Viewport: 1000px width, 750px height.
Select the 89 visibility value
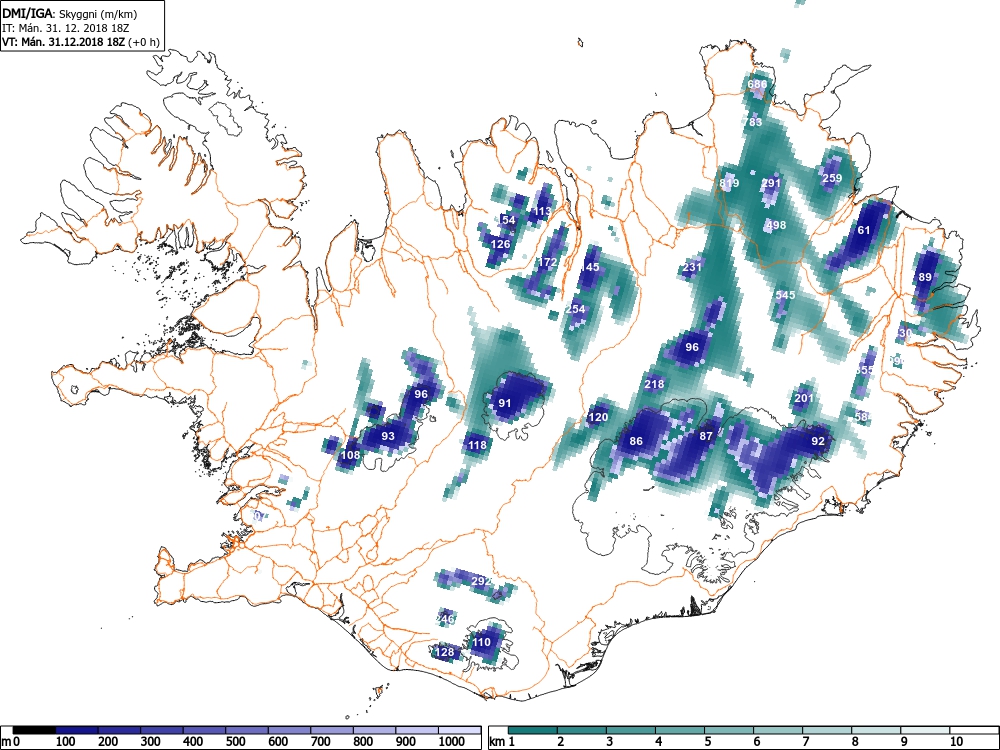click(x=925, y=277)
